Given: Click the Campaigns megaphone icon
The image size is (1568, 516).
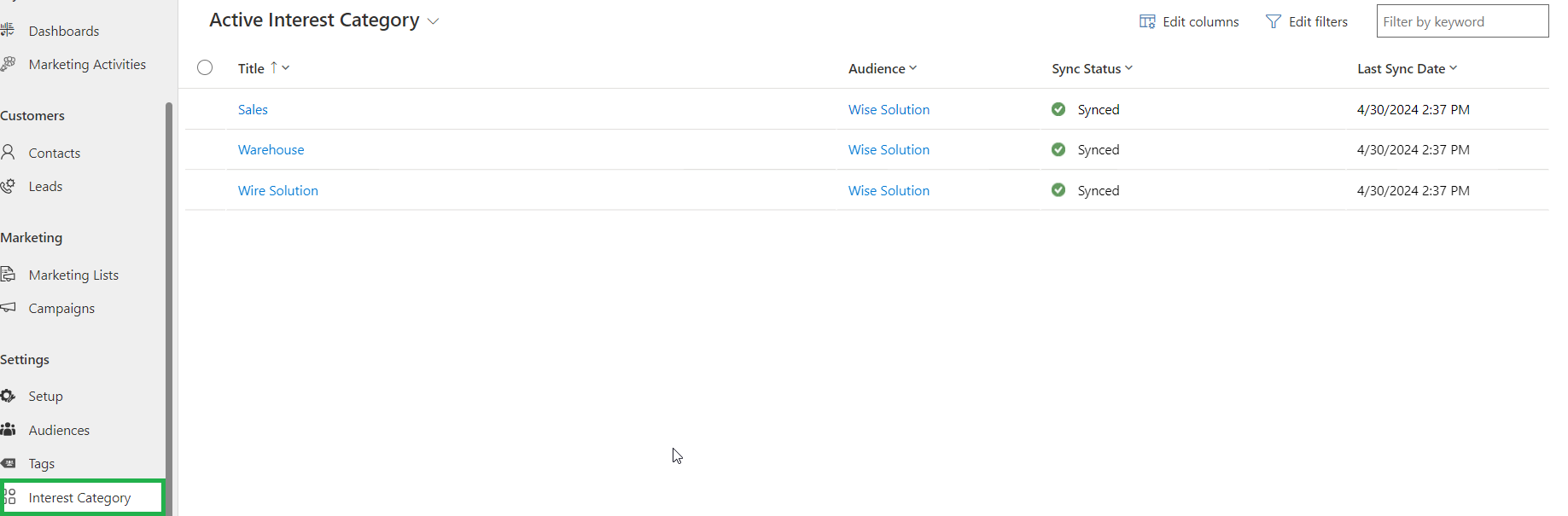Looking at the screenshot, I should coord(9,307).
